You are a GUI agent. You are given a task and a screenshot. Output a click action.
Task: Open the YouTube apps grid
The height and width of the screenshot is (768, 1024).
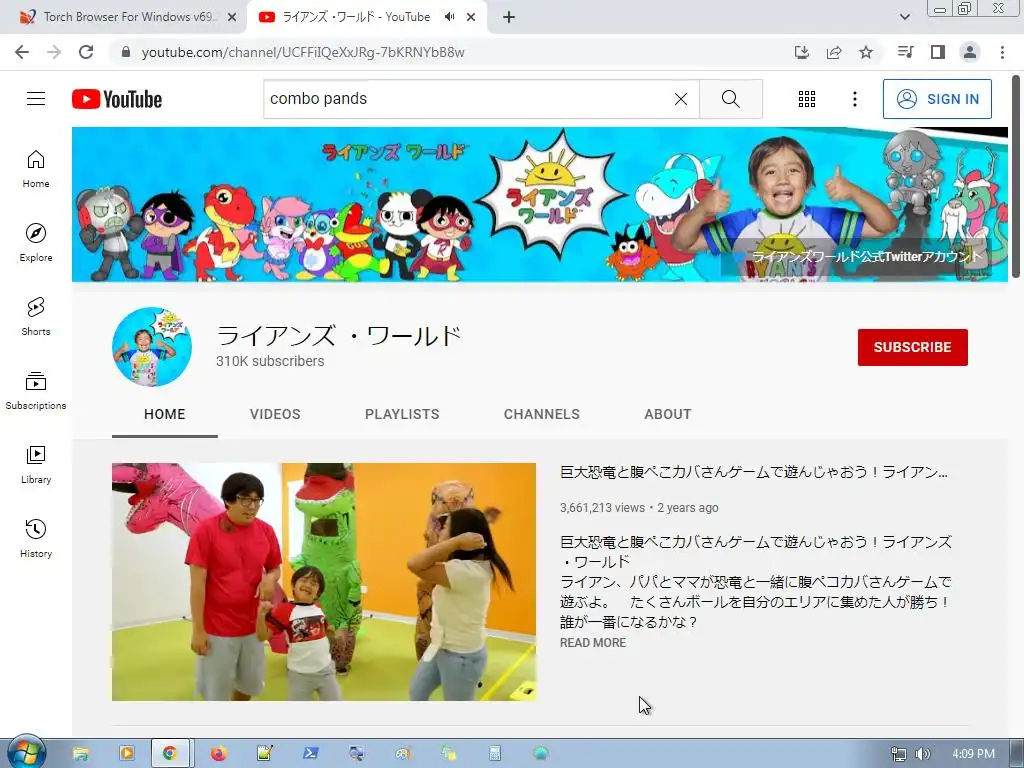[x=807, y=99]
